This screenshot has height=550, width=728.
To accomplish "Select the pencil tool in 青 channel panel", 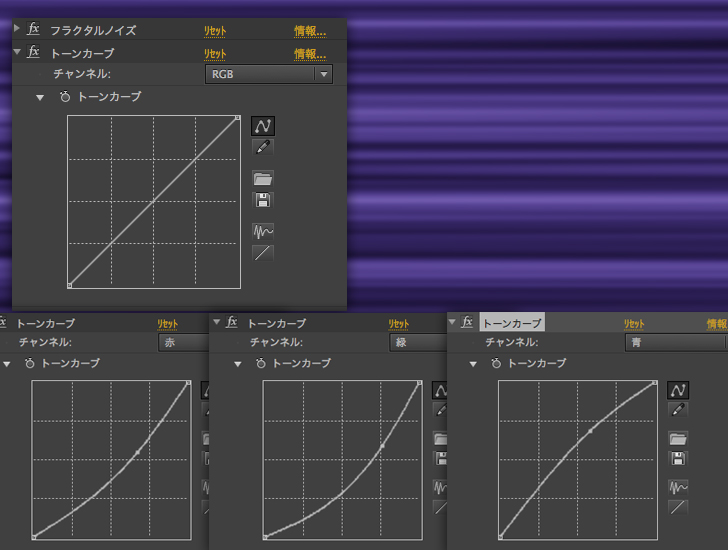I will point(678,409).
